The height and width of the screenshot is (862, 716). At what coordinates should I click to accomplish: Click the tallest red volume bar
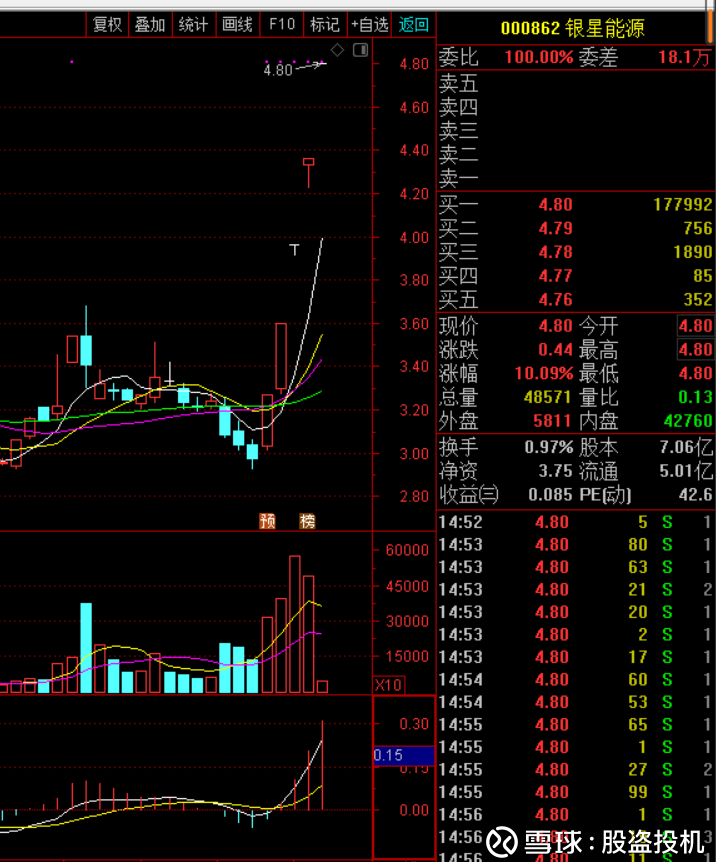(295, 624)
